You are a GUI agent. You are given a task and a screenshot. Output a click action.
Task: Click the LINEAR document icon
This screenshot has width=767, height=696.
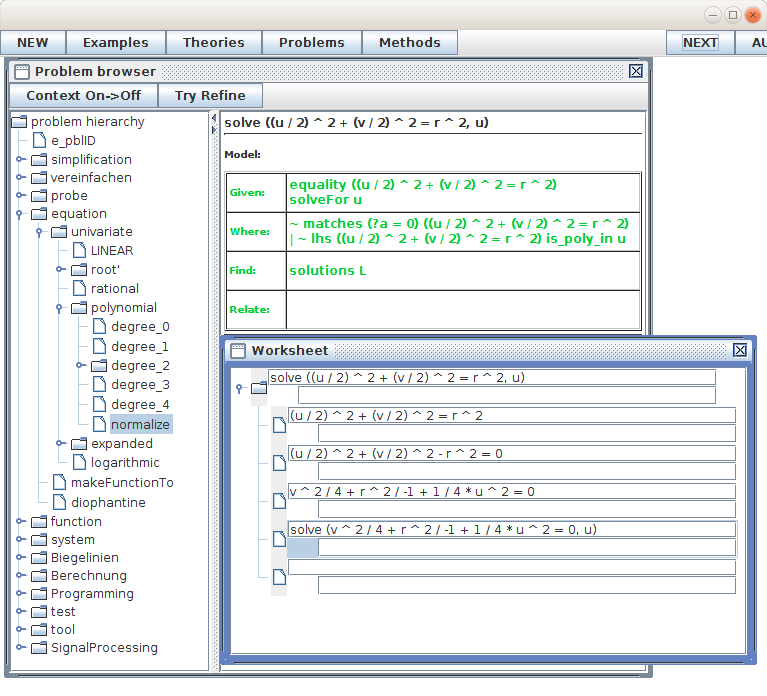[x=79, y=250]
